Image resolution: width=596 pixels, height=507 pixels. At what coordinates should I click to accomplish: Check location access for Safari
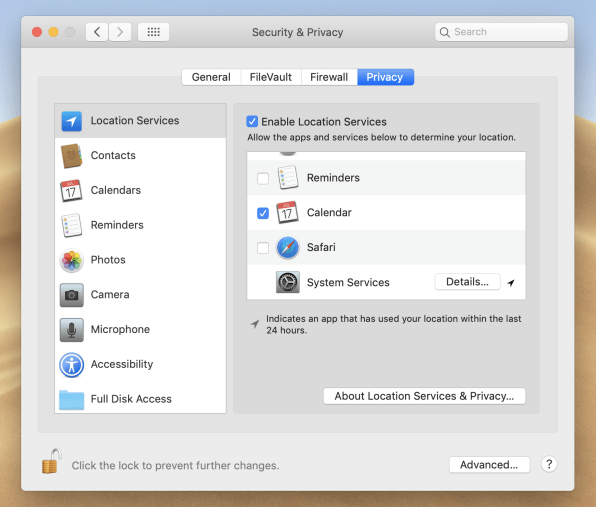pos(263,248)
